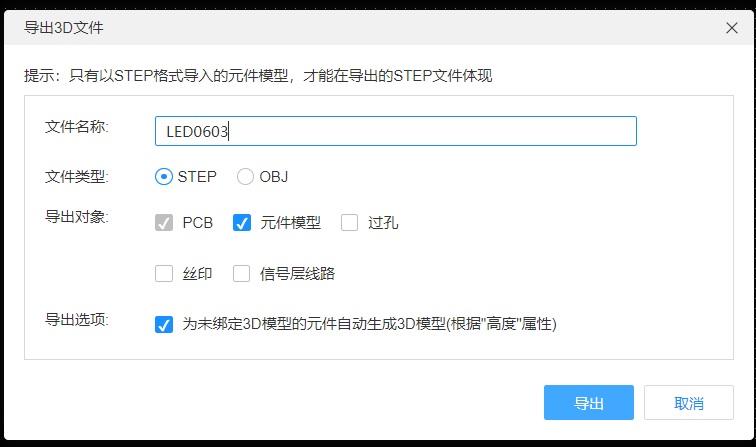Image resolution: width=756 pixels, height=447 pixels.
Task: Click the greyed PCB checkbox
Action: click(x=164, y=223)
